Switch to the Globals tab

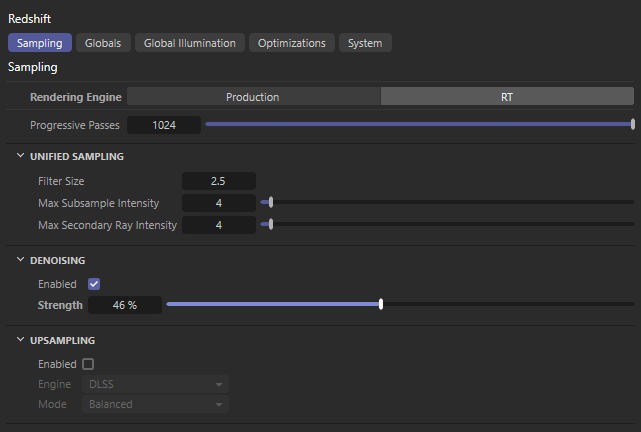click(x=103, y=43)
